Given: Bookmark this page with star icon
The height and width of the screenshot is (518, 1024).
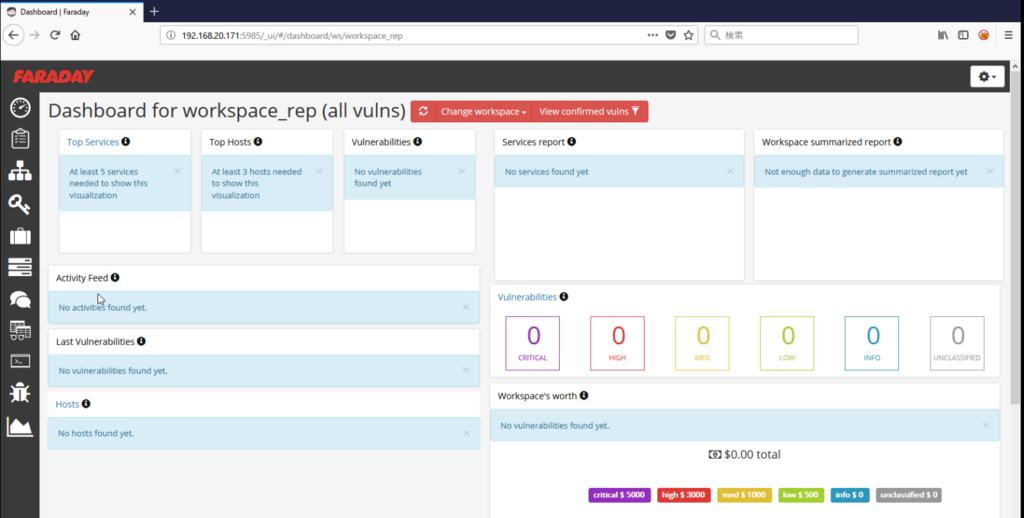Looking at the screenshot, I should click(688, 35).
